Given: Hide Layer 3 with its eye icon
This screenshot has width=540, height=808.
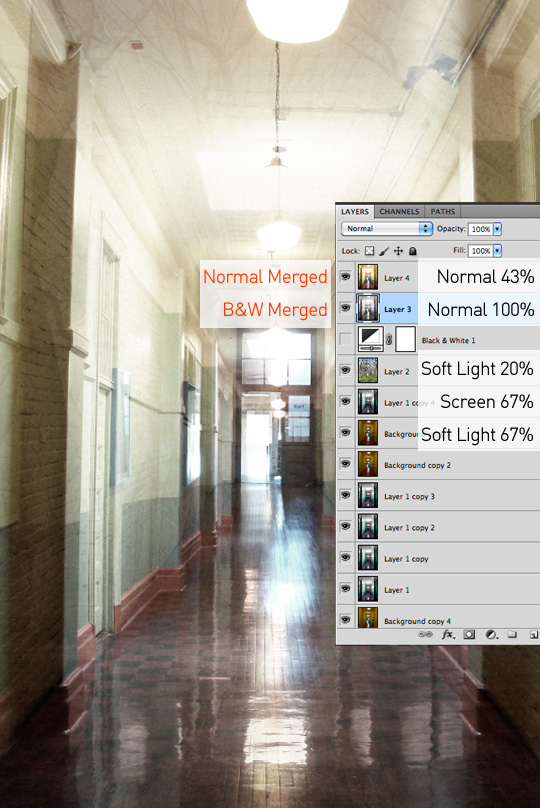Looking at the screenshot, I should [345, 308].
